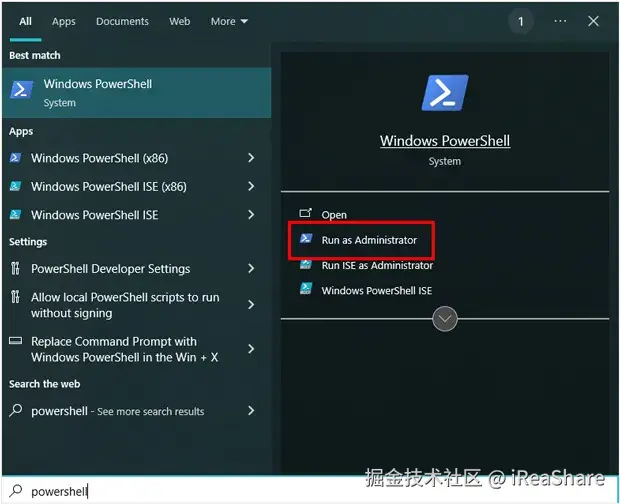Open Replace Command Prompt with PowerShell setting
The image size is (620, 504).
tap(136, 349)
